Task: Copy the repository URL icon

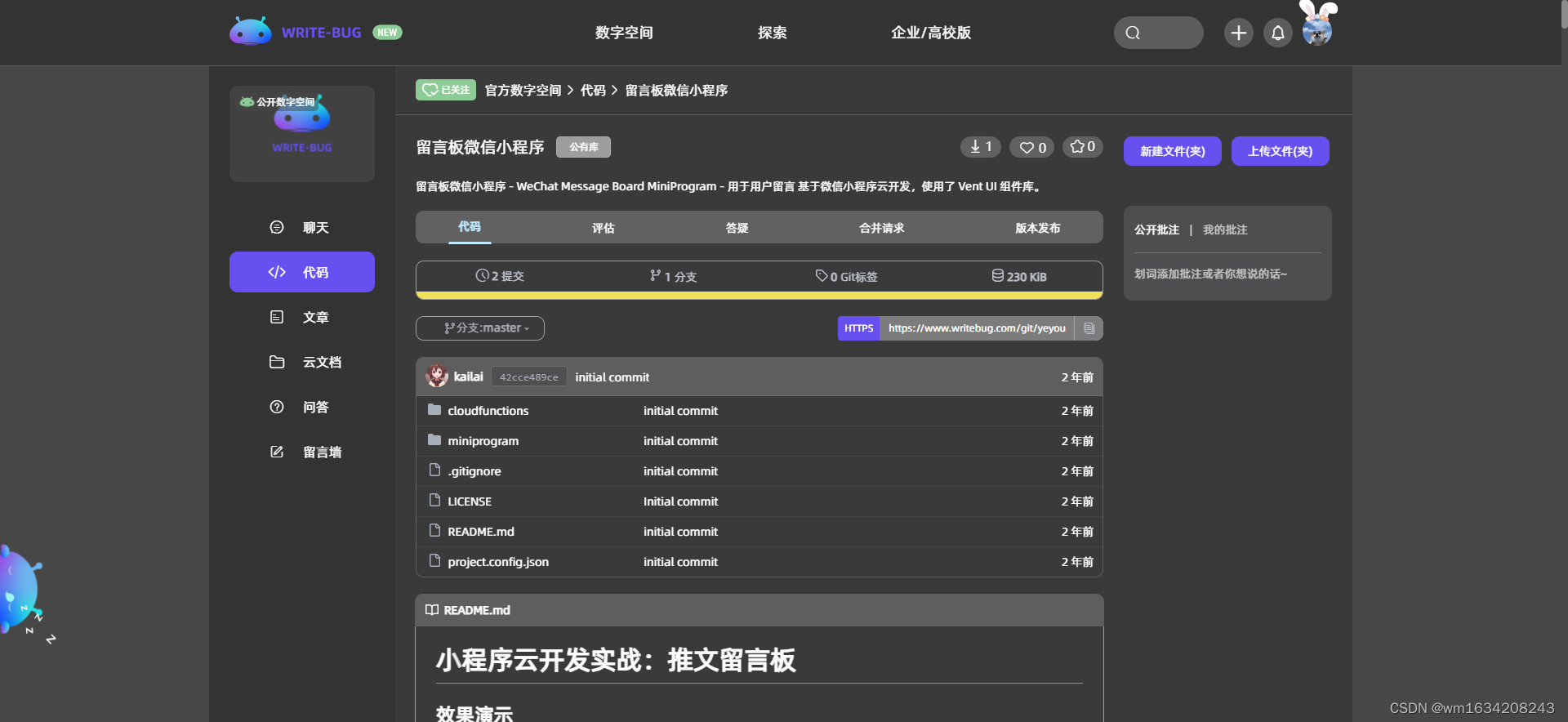Action: point(1089,328)
